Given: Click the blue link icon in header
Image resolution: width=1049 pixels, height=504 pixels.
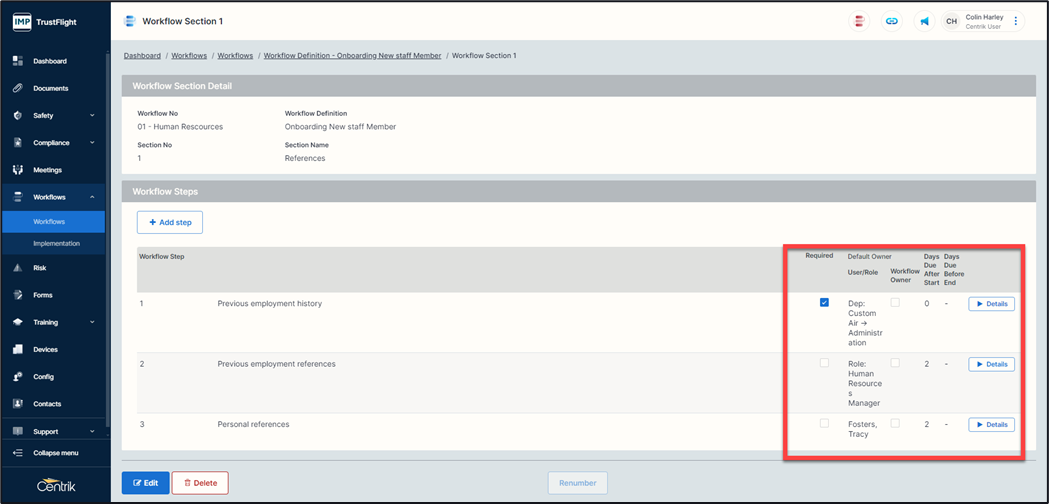Looking at the screenshot, I should 892,21.
